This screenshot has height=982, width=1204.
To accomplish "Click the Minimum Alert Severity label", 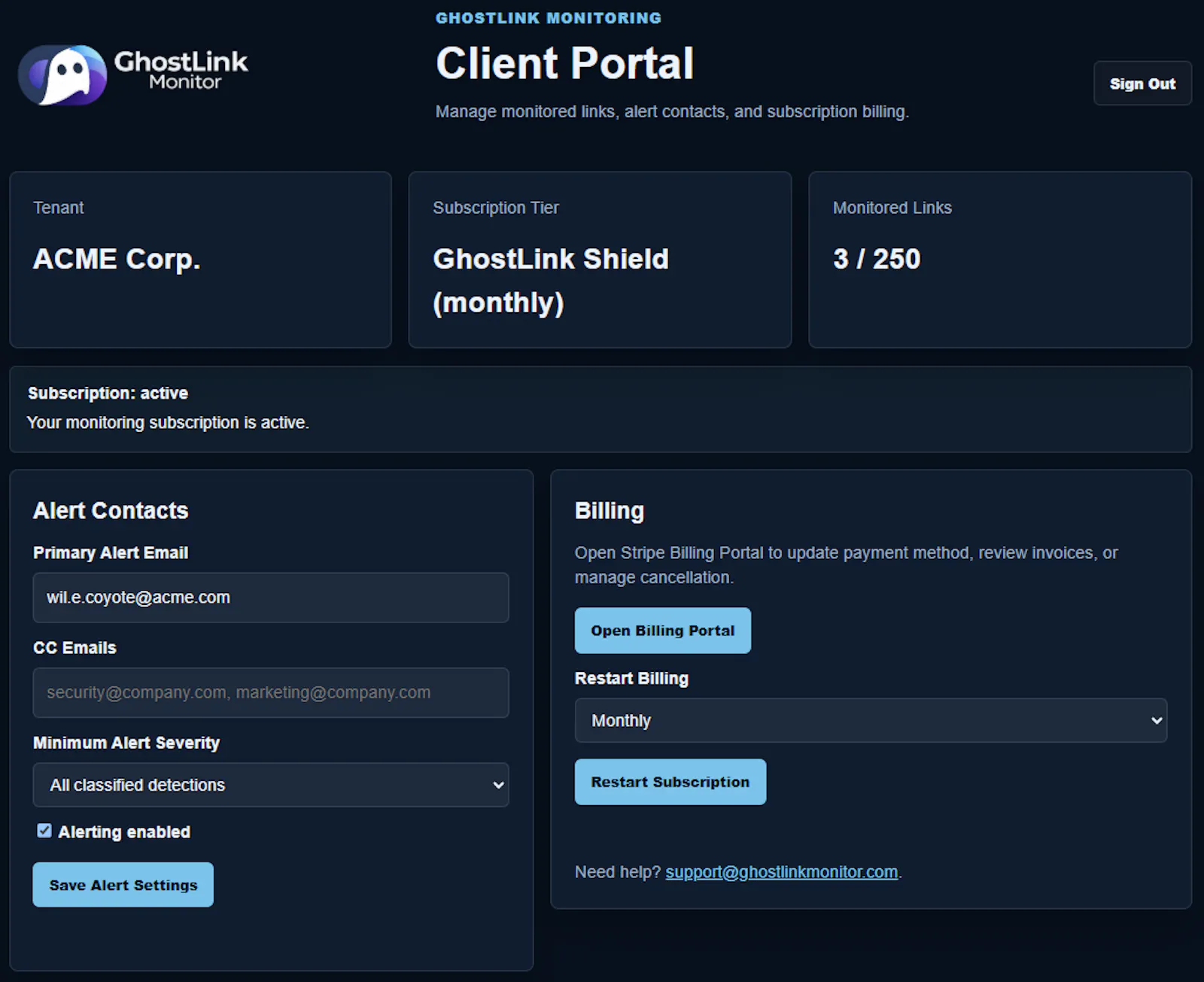I will tap(126, 743).
